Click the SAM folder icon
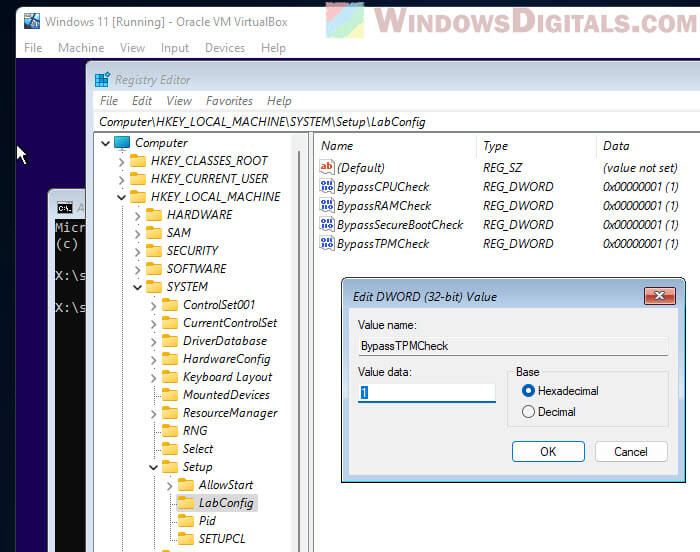The width and height of the screenshot is (700, 552). (154, 233)
